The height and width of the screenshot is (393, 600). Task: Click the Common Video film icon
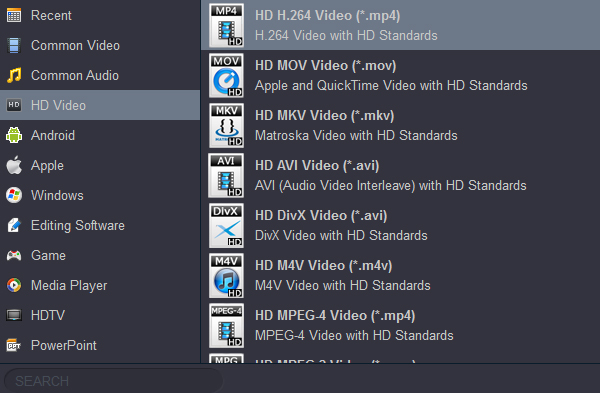tap(14, 46)
